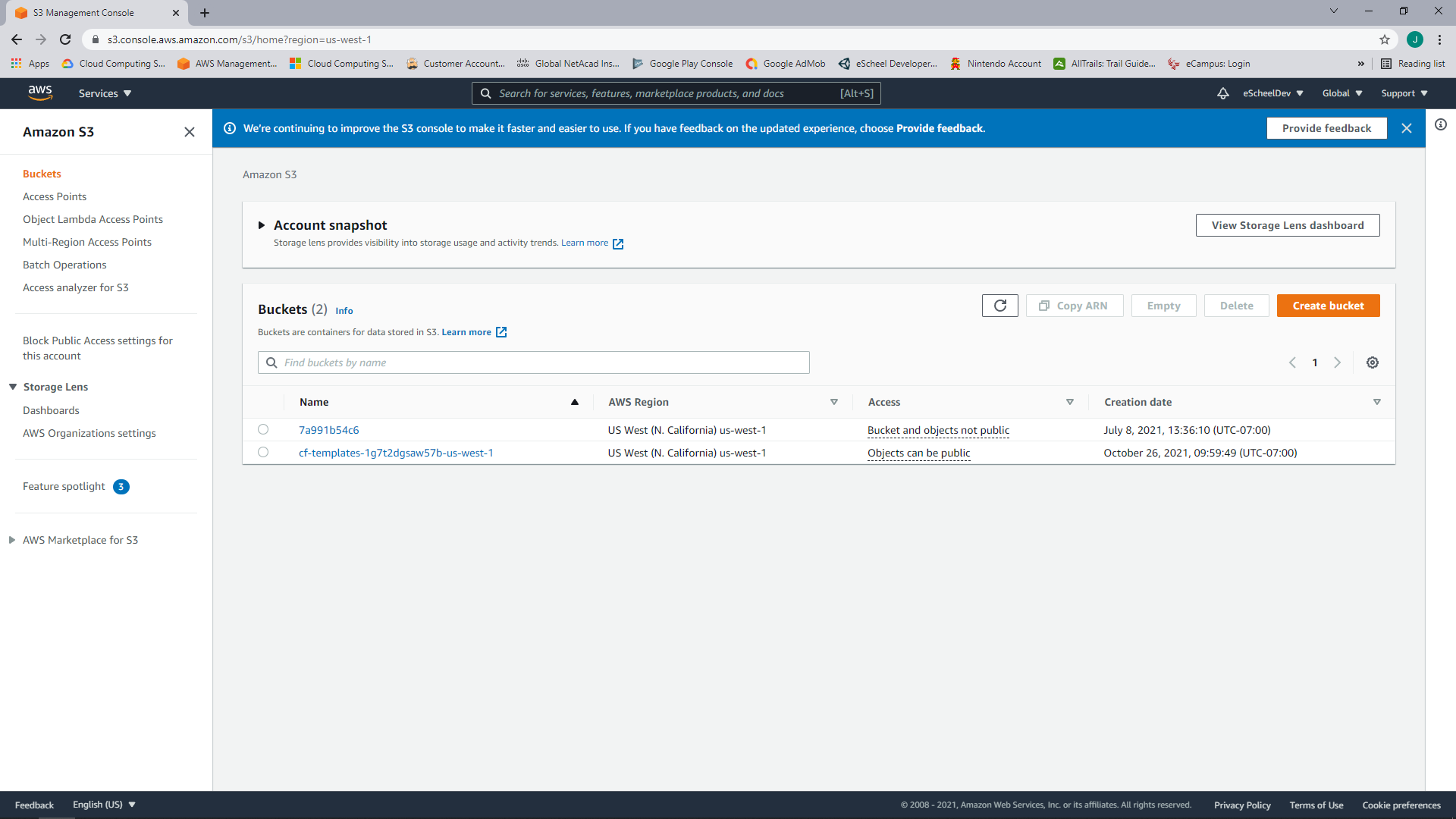1456x819 pixels.
Task: Select radio button for bucket 7a991b54c6
Action: coord(263,429)
